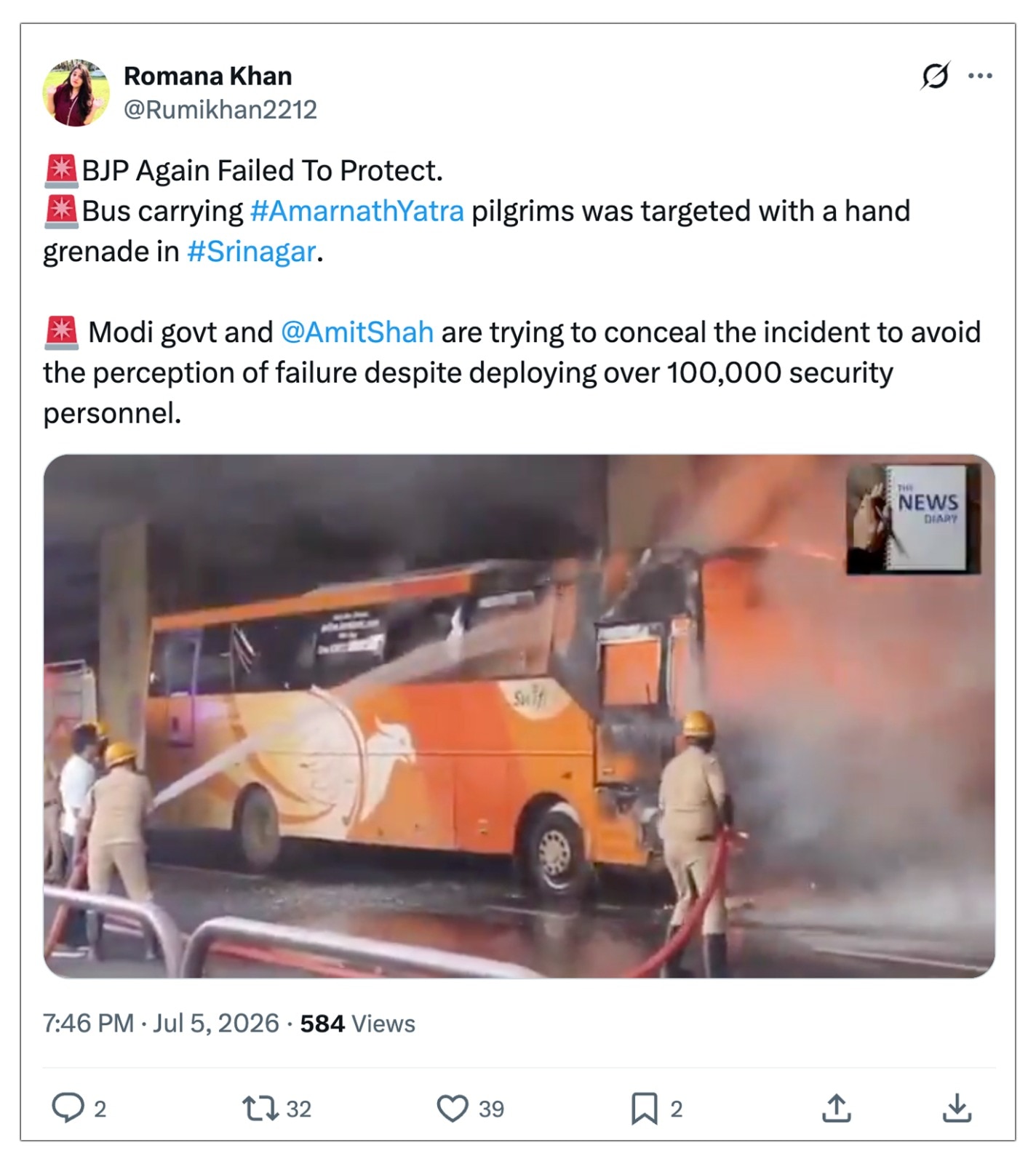The height and width of the screenshot is (1164, 1036).
Task: Click the @Rumikhan2212 handle
Action: pos(220,110)
